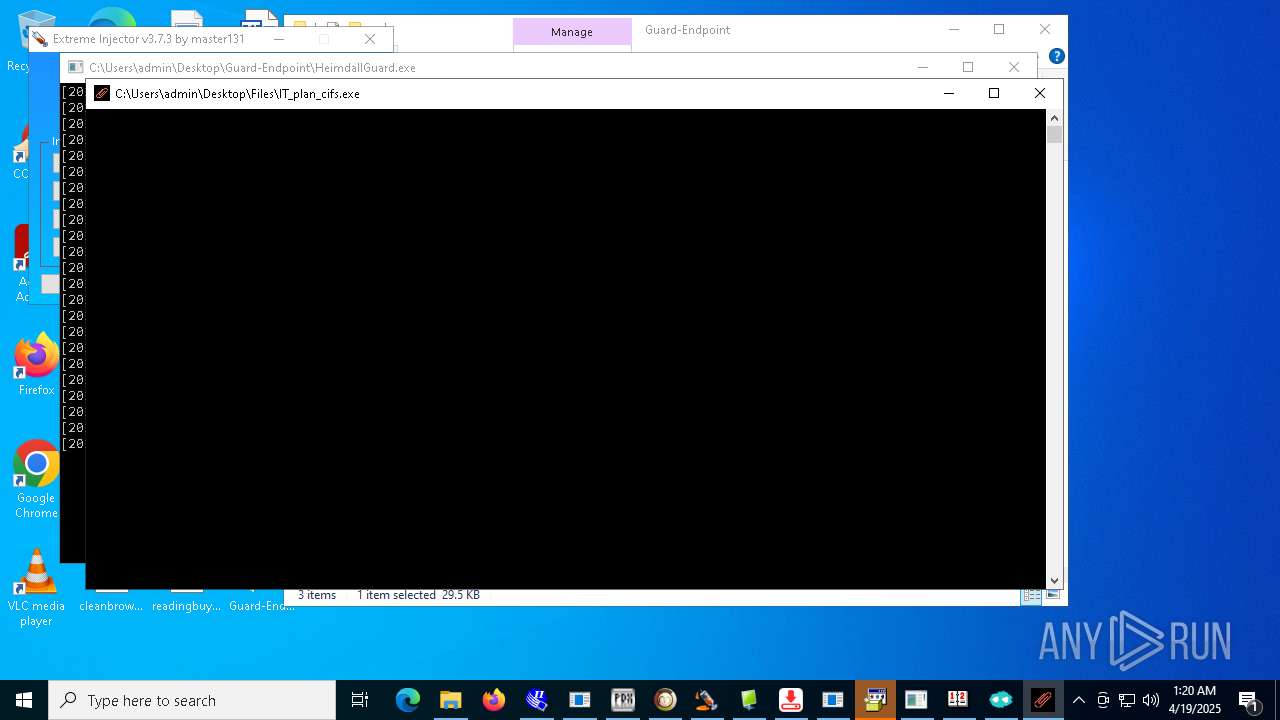Click the console scrollbar down arrow
This screenshot has width=1280, height=720.
[1054, 580]
